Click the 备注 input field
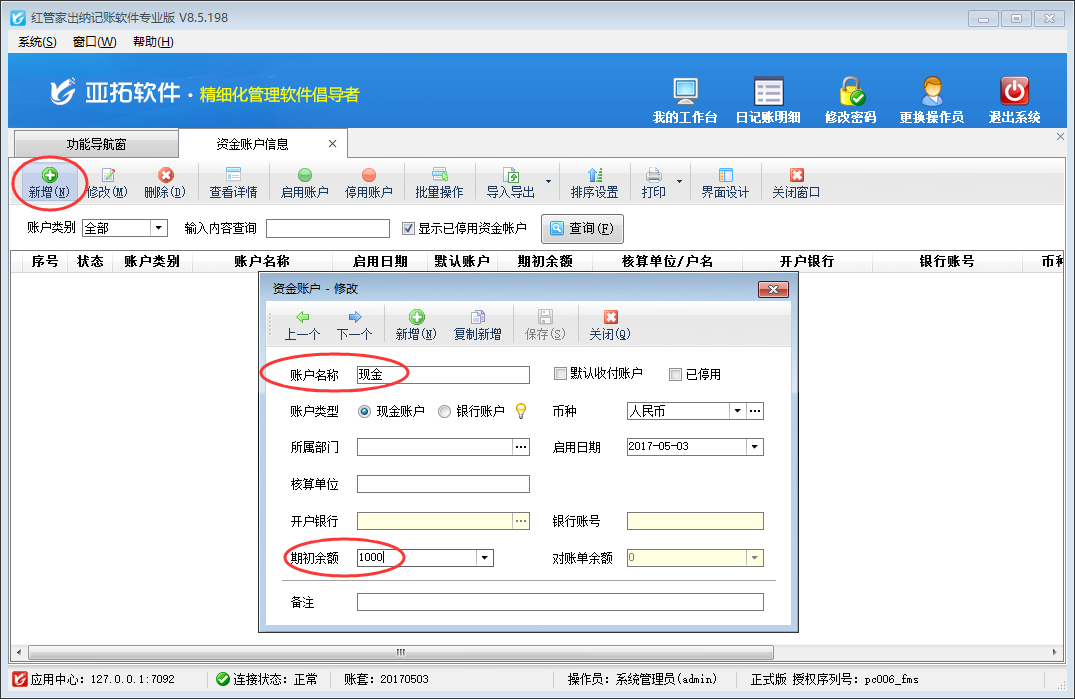Screen dimensions: 1075x699 559,602
